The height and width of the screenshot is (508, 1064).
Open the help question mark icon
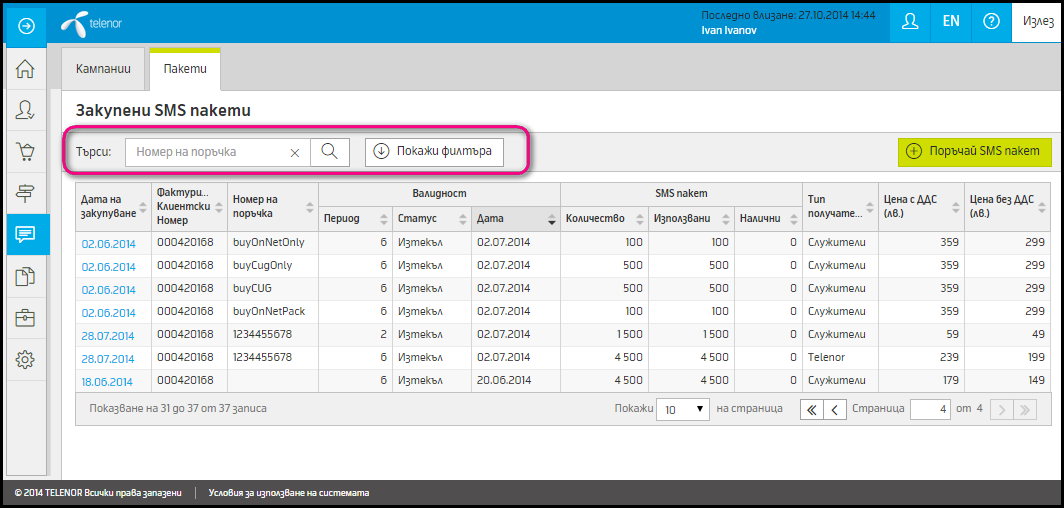(991, 21)
